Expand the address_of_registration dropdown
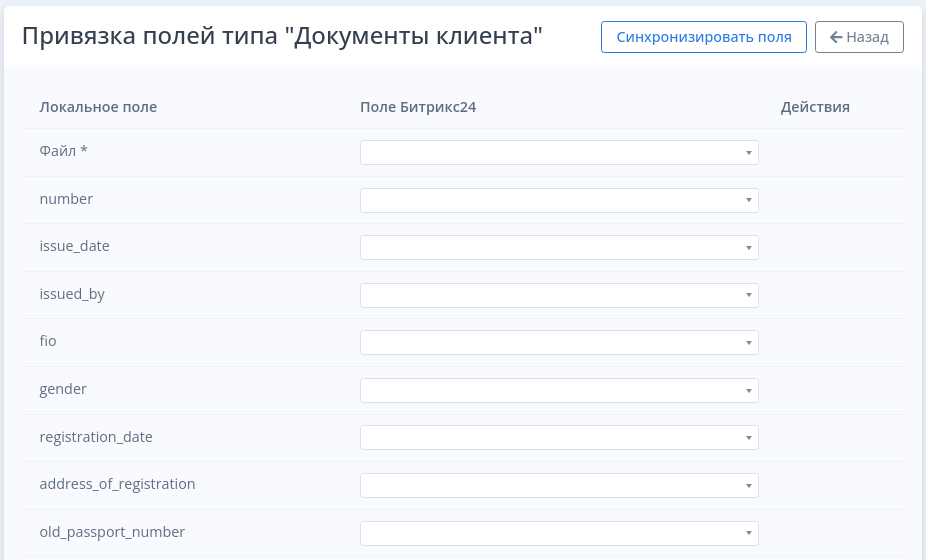The width and height of the screenshot is (926, 560). 558,485
